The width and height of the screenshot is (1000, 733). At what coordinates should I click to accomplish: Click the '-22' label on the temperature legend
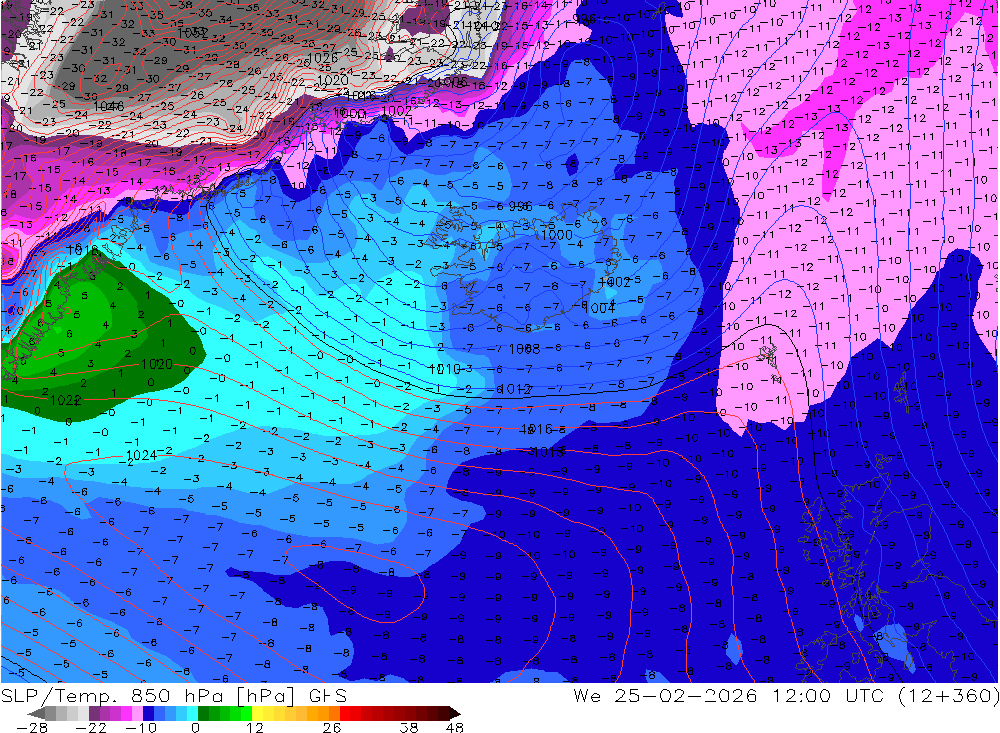click(x=91, y=727)
